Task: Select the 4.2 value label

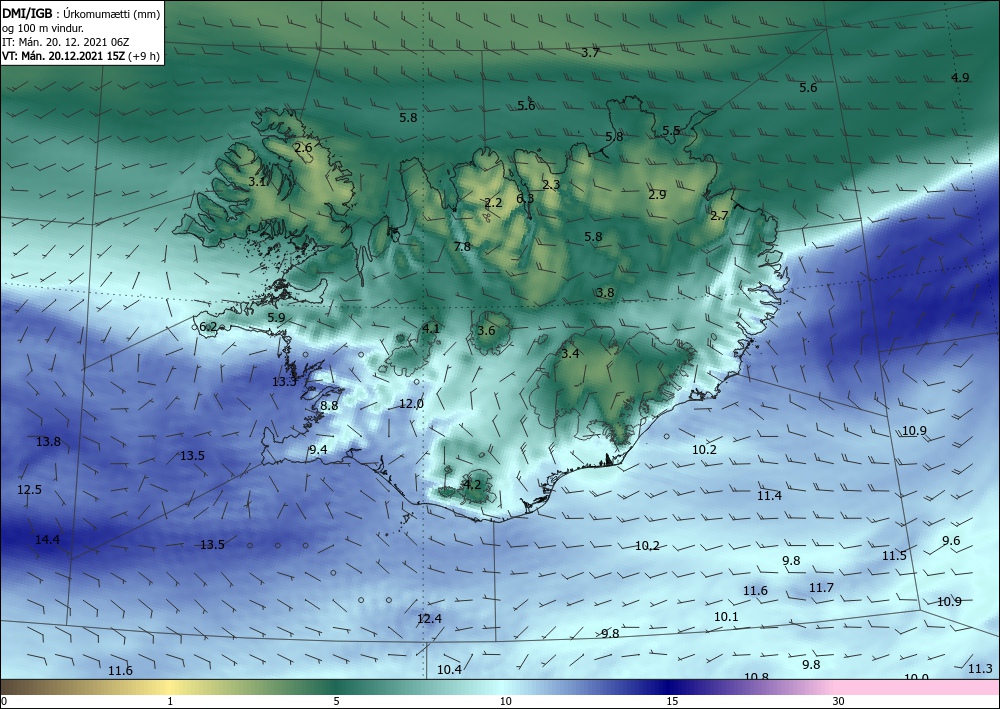Action: (x=472, y=485)
